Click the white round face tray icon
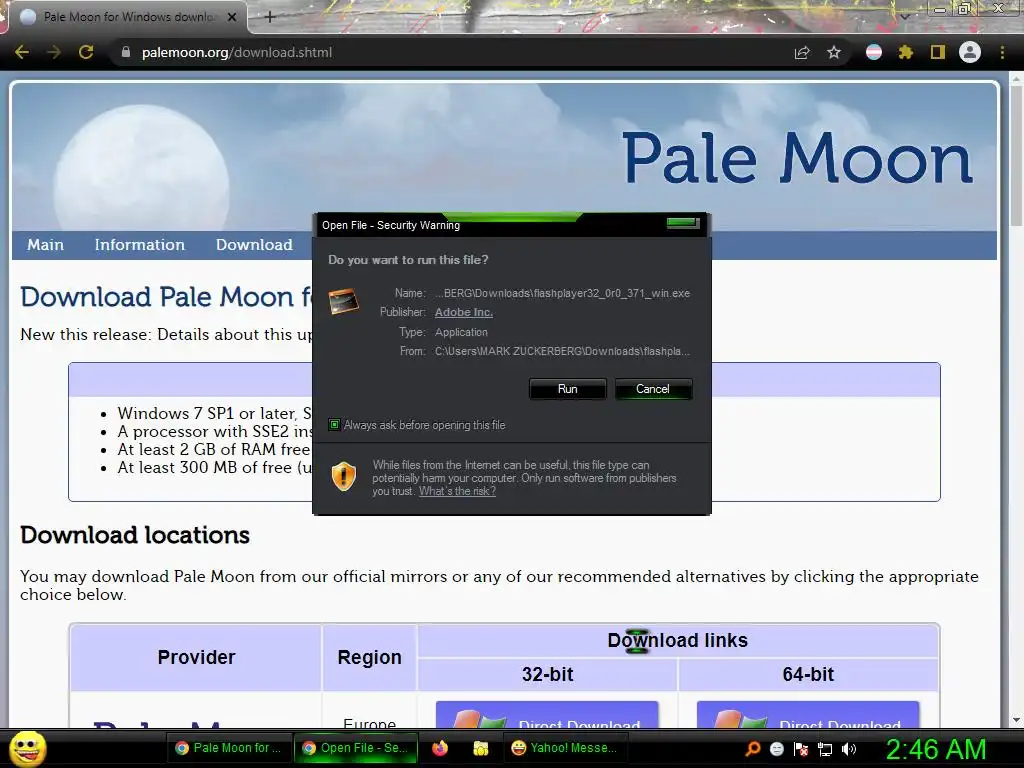The image size is (1024, 768). [776, 749]
